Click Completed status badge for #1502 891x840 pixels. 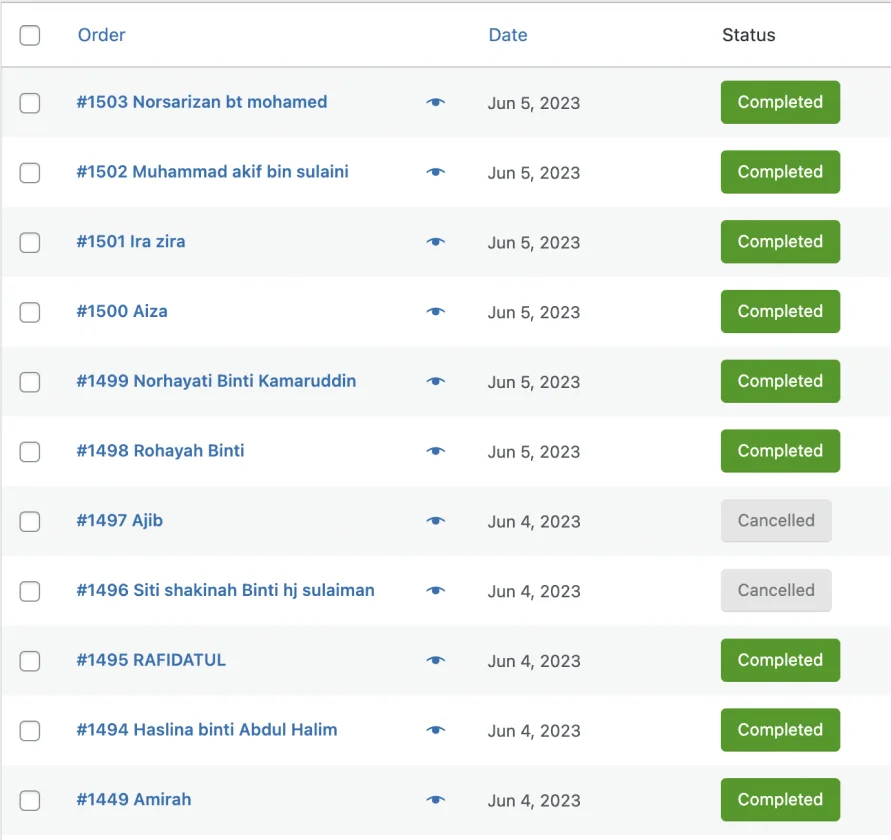coord(780,172)
